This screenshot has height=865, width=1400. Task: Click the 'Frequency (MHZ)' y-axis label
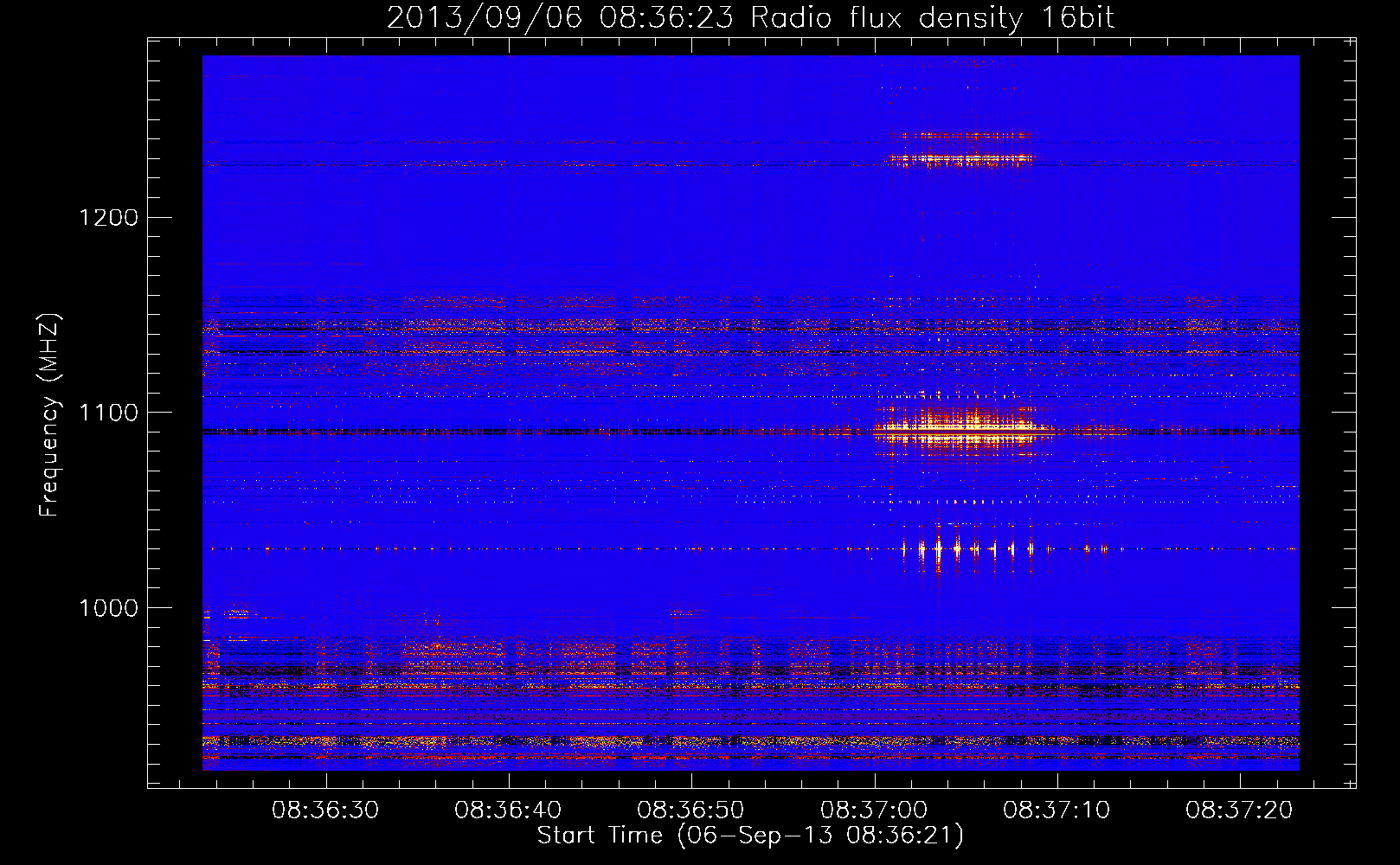(x=50, y=415)
